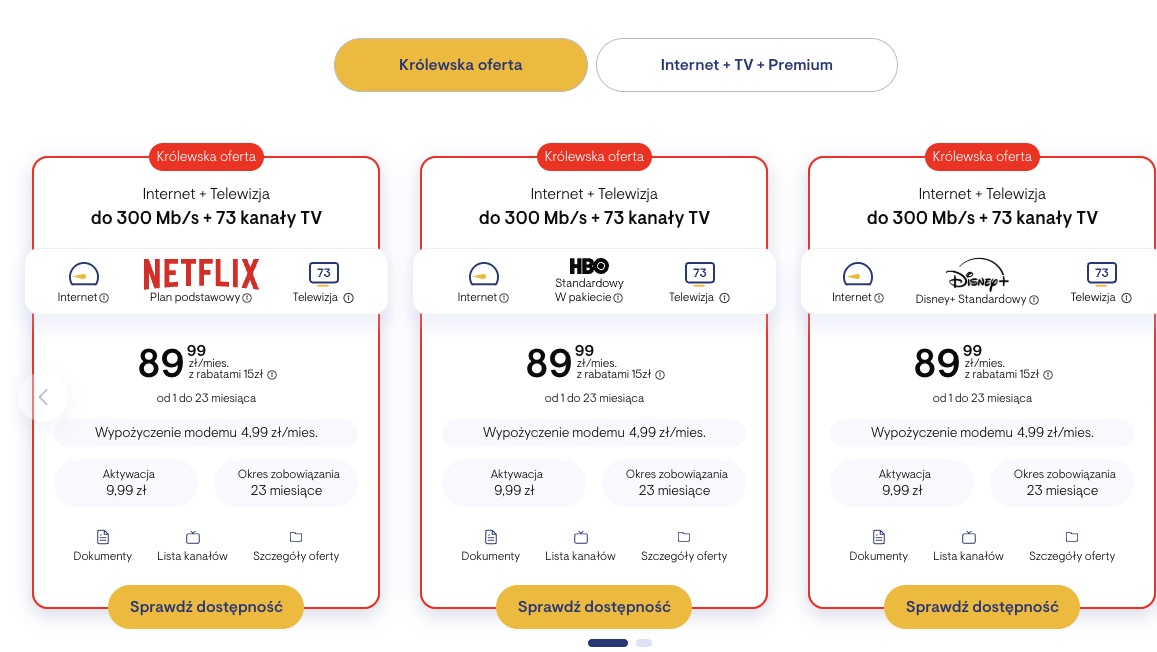Switch to Internet + TV + Premium tab
Screen dimensions: 1157x652
pyautogui.click(x=746, y=65)
